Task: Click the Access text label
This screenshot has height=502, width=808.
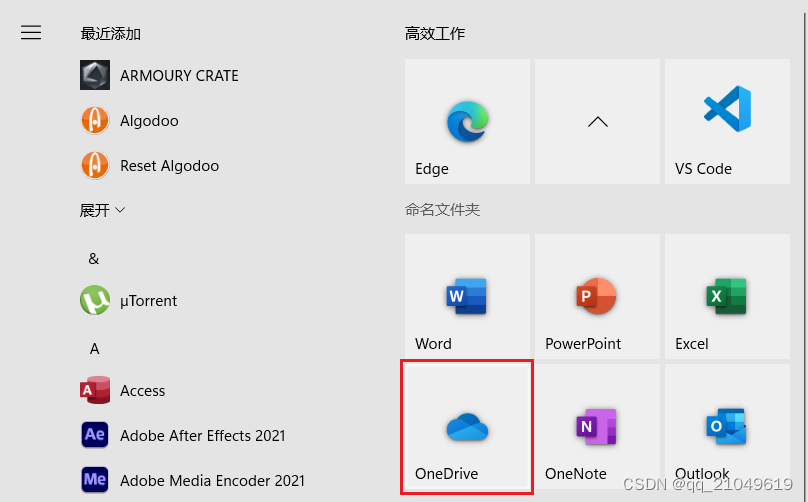Action: [x=143, y=391]
